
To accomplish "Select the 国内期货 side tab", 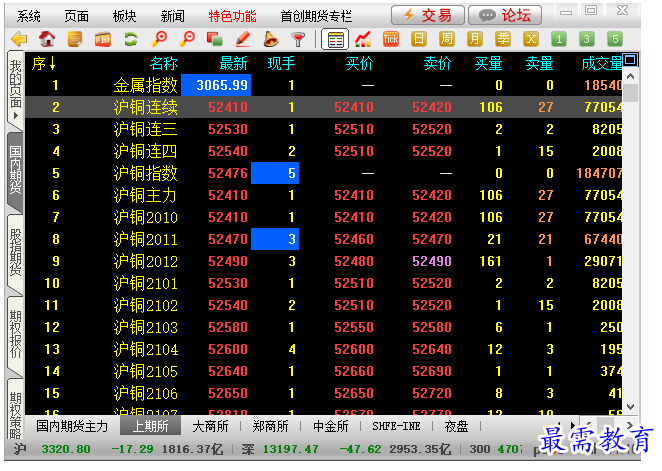I will (16, 170).
